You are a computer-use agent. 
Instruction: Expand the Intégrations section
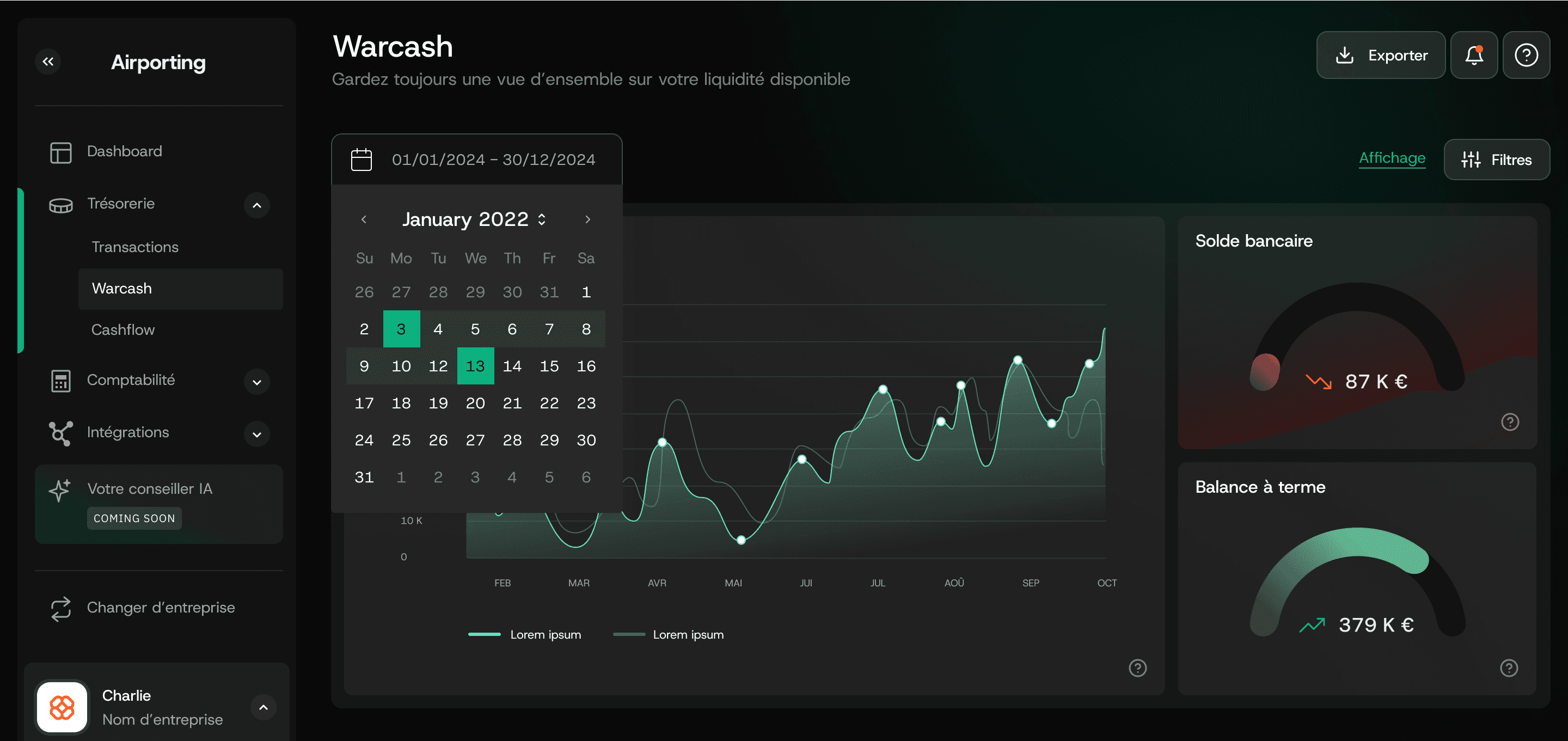coord(257,434)
